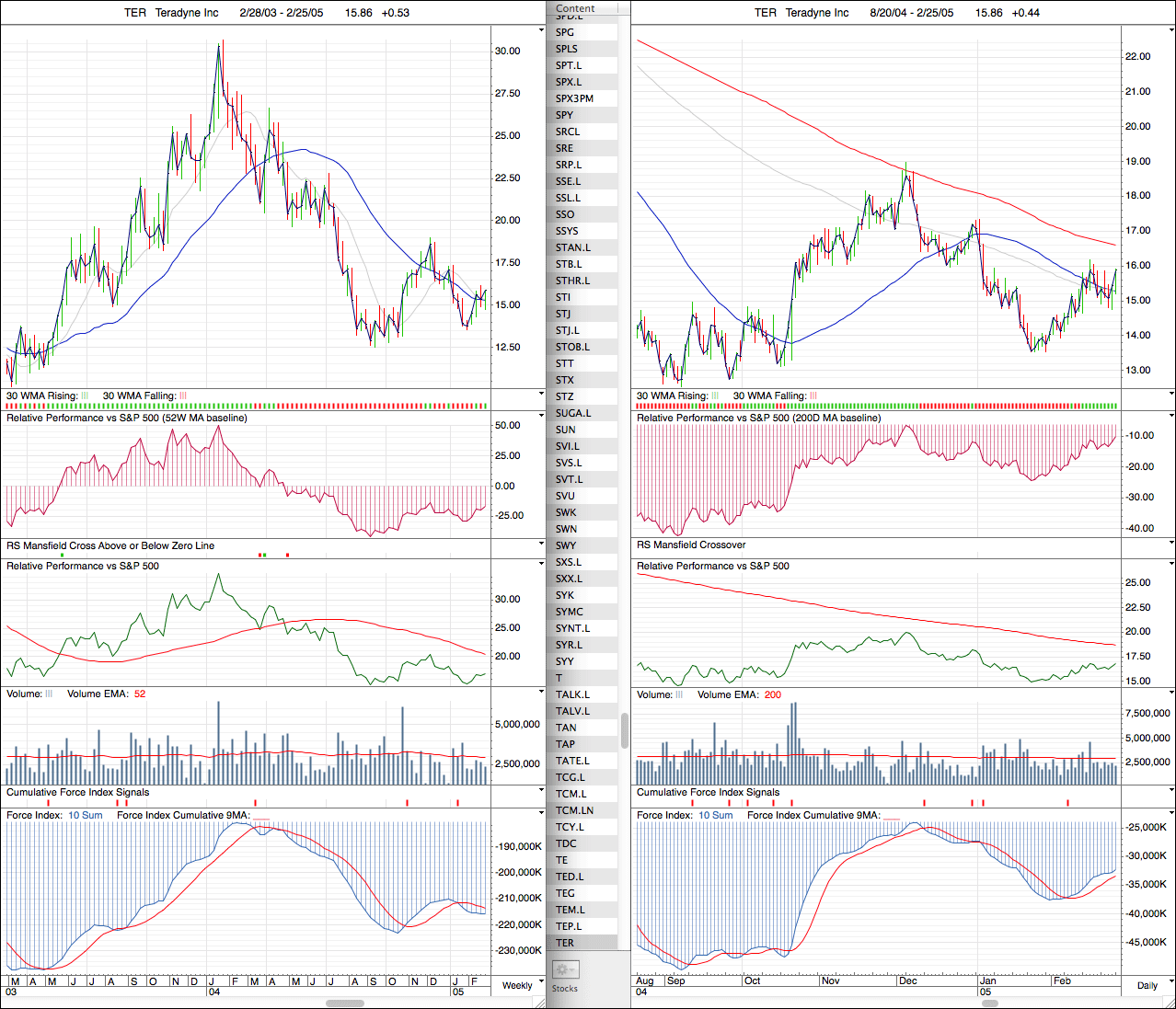The width and height of the screenshot is (1176, 1009).
Task: Click the Volume EMA 200 value in daily chart
Action: point(772,694)
